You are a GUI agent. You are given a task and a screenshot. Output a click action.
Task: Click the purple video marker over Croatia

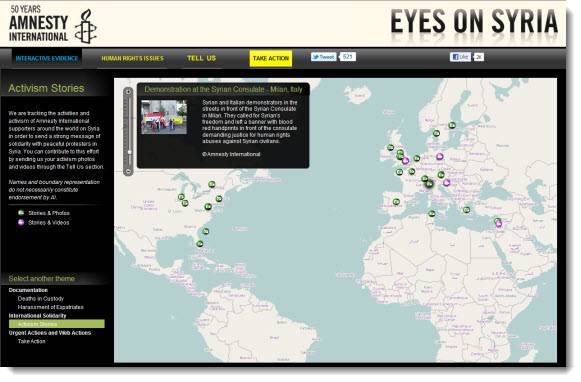pyautogui.click(x=447, y=182)
